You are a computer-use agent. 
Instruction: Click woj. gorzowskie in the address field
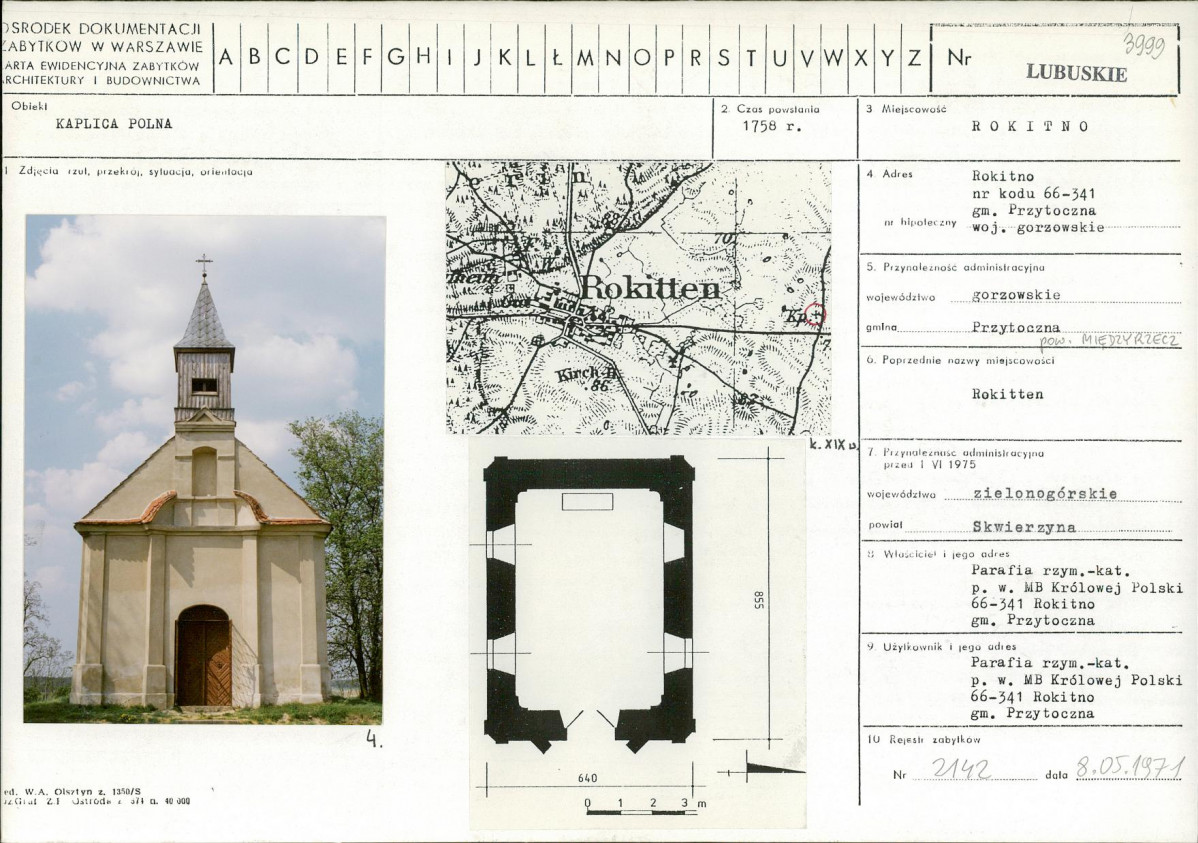click(x=1038, y=227)
